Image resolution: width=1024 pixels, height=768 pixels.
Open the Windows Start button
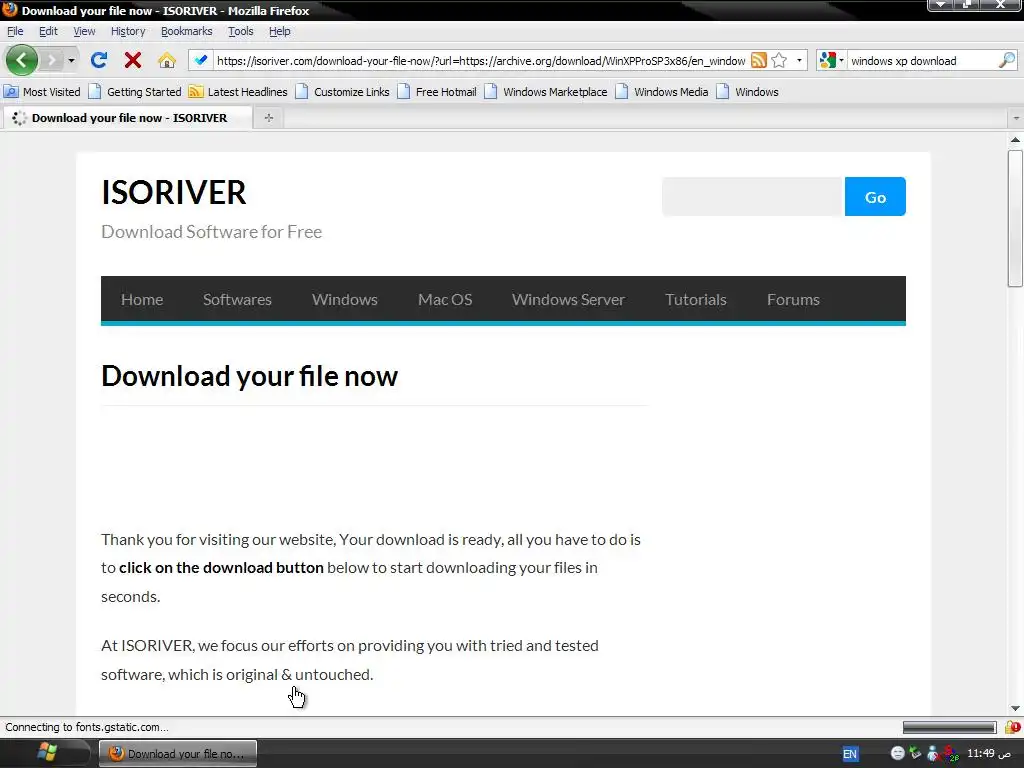tap(46, 753)
